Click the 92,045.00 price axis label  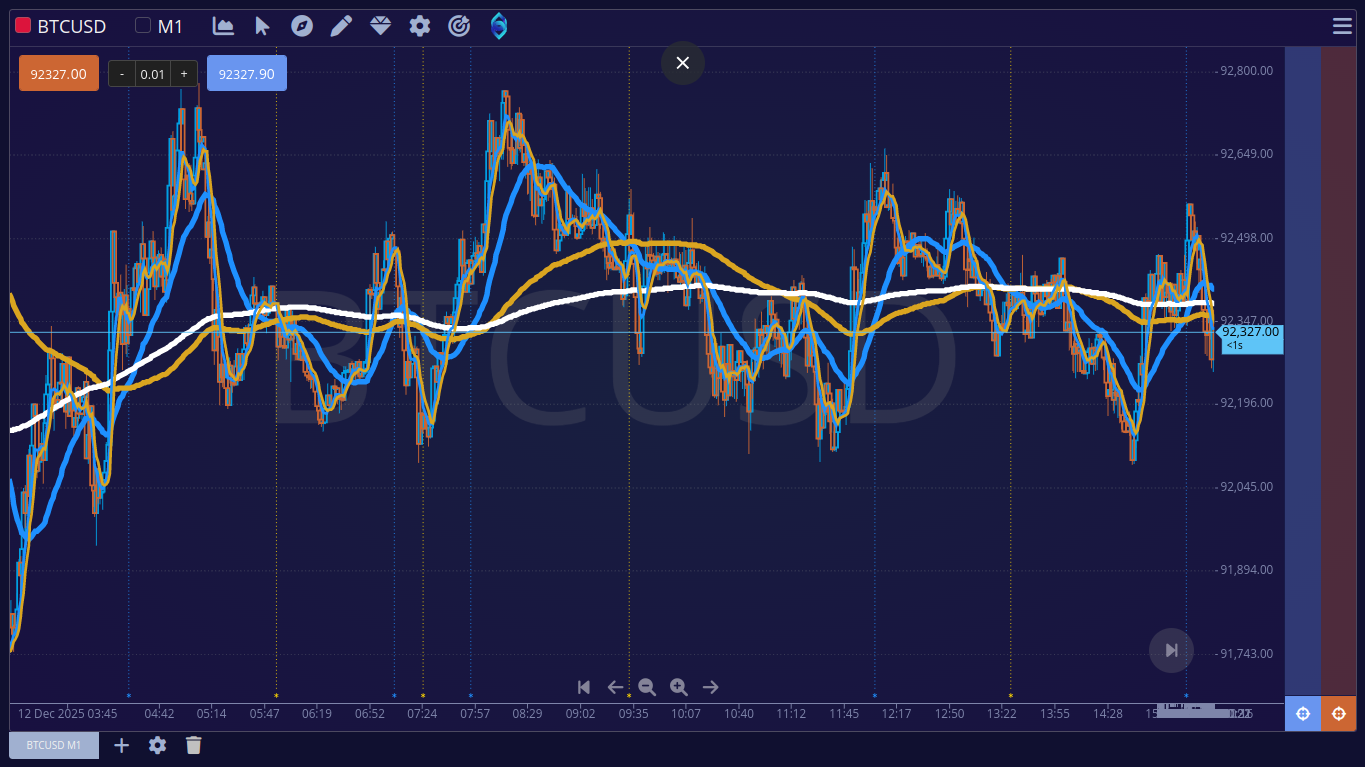pos(1246,487)
